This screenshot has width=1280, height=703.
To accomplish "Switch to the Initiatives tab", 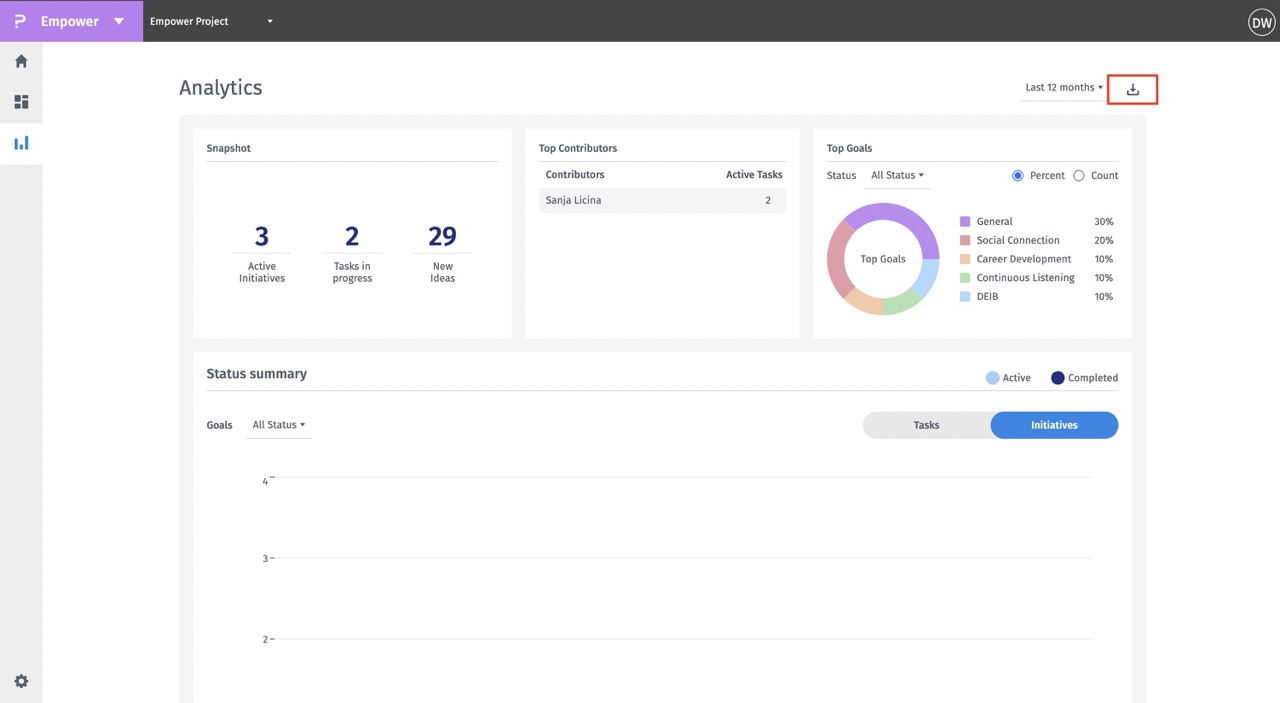I will click(1054, 425).
